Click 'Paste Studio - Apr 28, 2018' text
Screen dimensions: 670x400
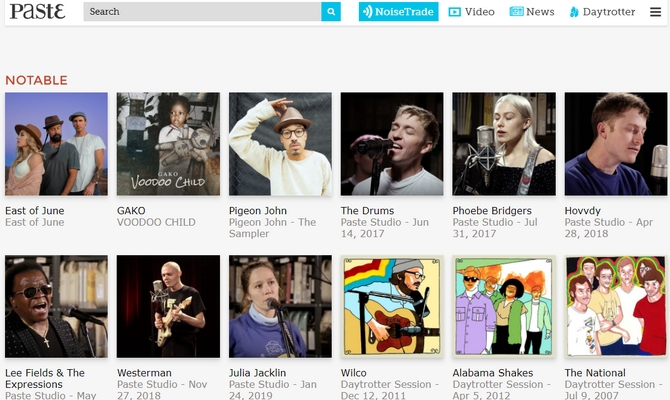tap(609, 228)
